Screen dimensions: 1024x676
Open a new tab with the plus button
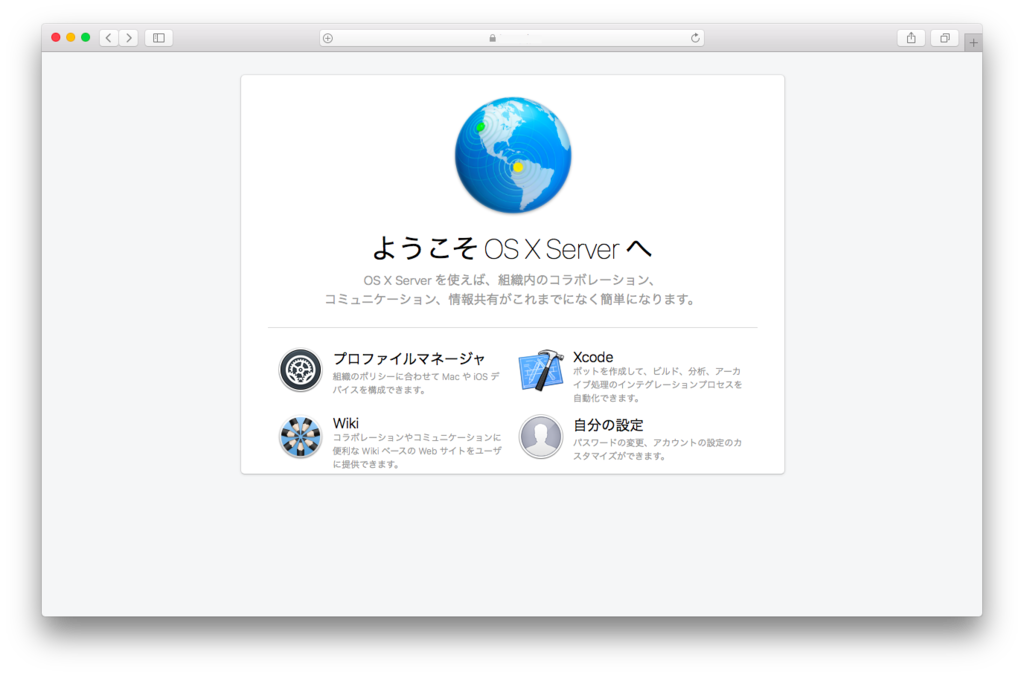973,41
